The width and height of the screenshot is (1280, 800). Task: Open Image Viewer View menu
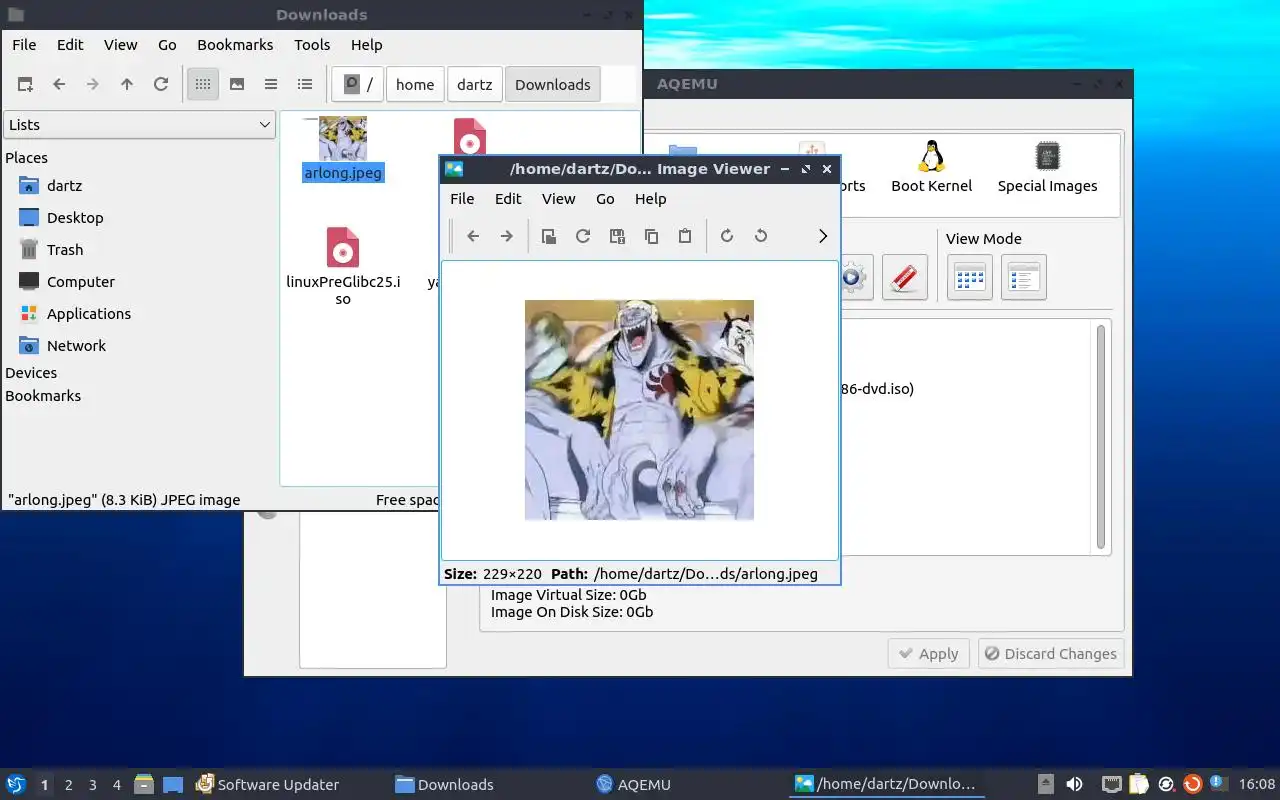click(558, 198)
